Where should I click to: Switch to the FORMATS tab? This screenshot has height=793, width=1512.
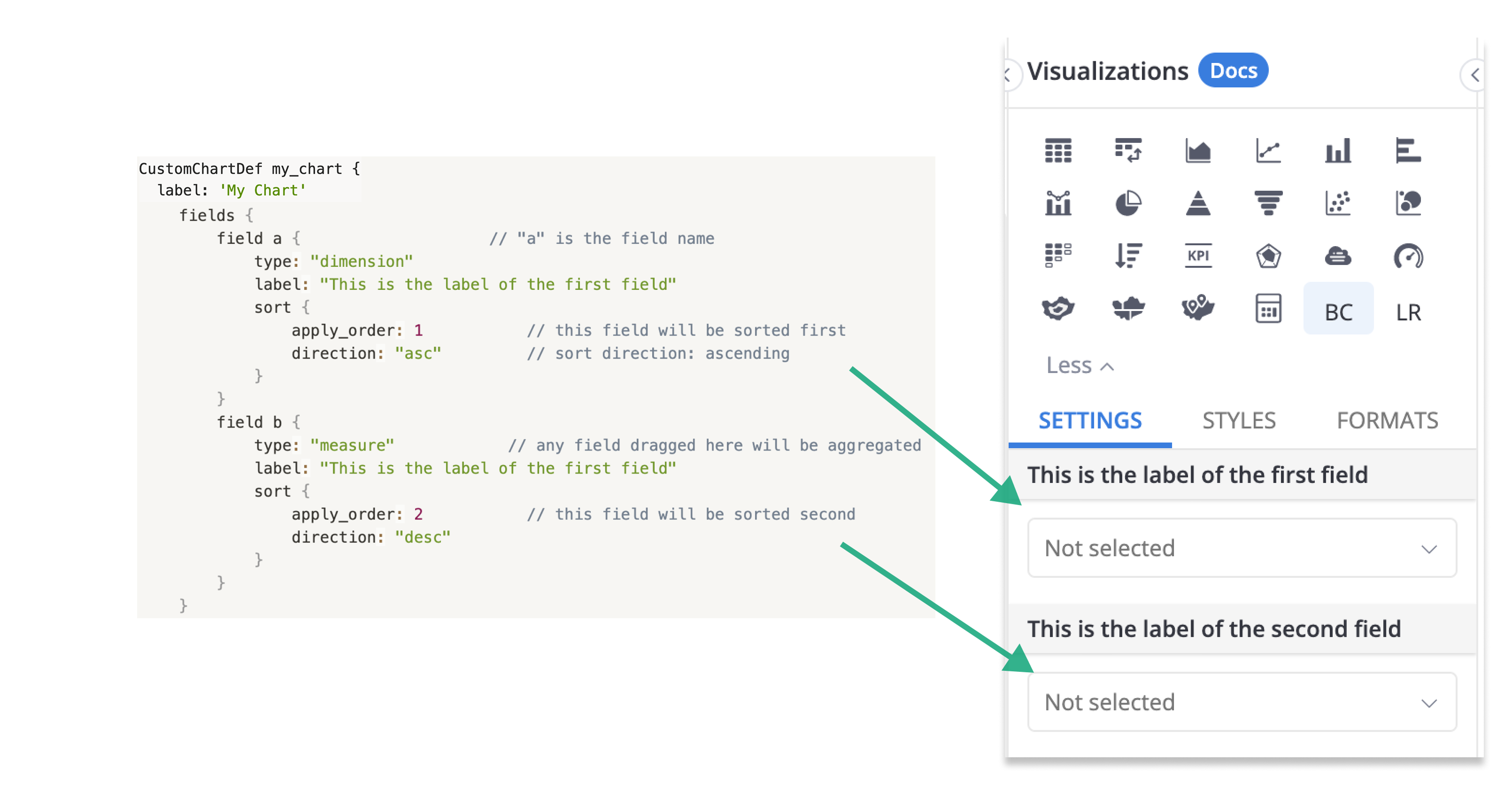pyautogui.click(x=1387, y=420)
